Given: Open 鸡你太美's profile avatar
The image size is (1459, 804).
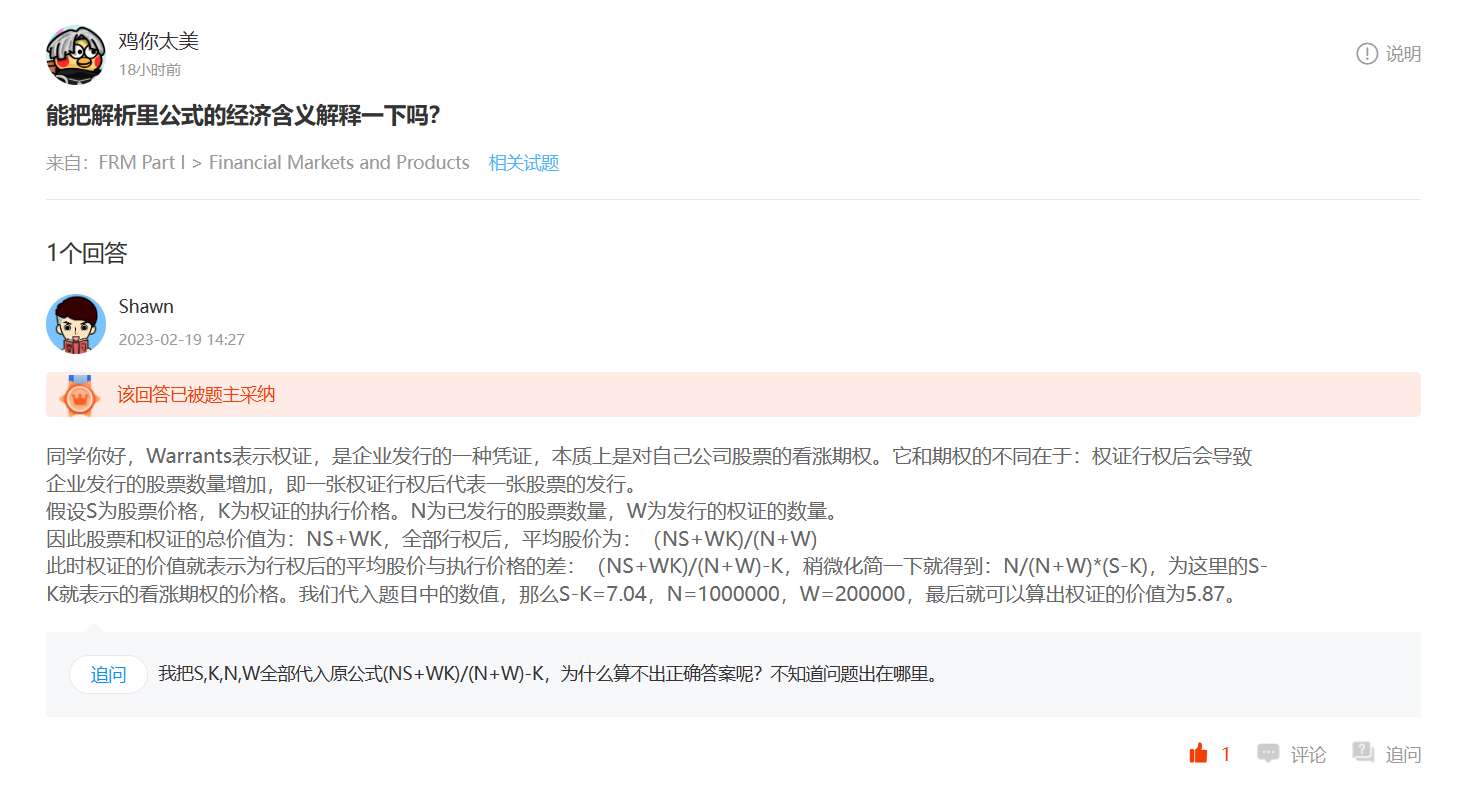Looking at the screenshot, I should [76, 54].
